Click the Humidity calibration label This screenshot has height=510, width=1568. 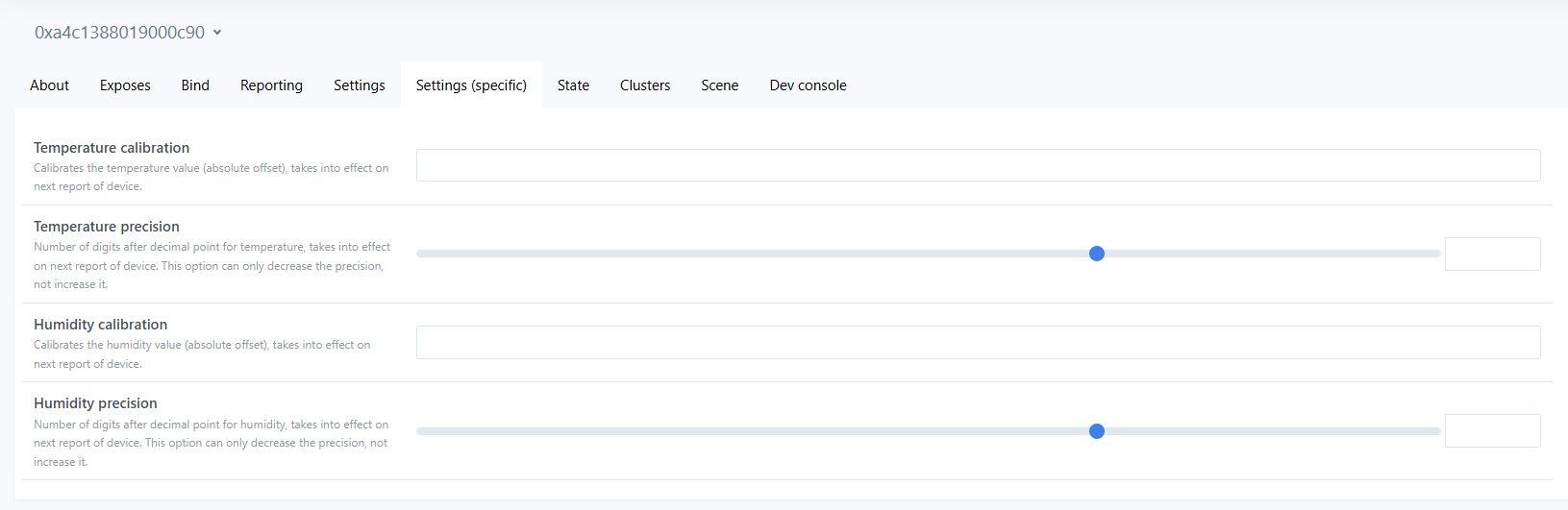pyautogui.click(x=101, y=325)
